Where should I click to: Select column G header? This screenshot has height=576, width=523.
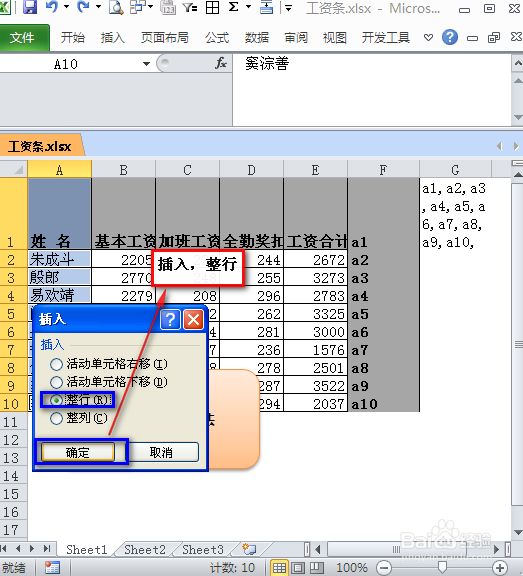[x=455, y=170]
